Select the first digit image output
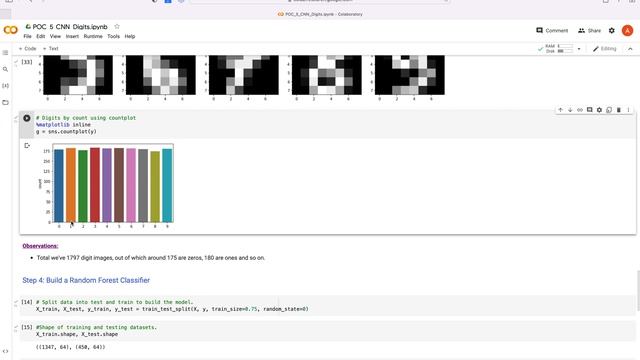The height and width of the screenshot is (360, 640). [x=78, y=75]
